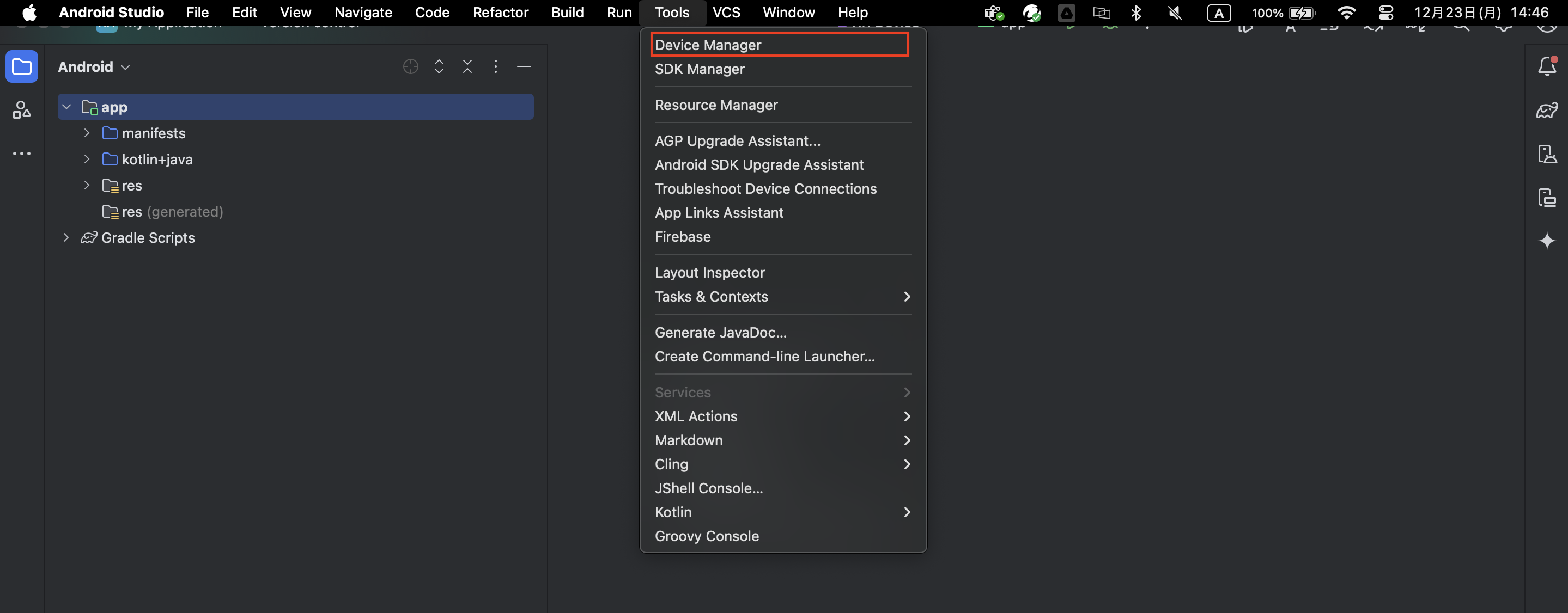
Task: Open the Tasks & Contexts submenu
Action: [x=783, y=297]
